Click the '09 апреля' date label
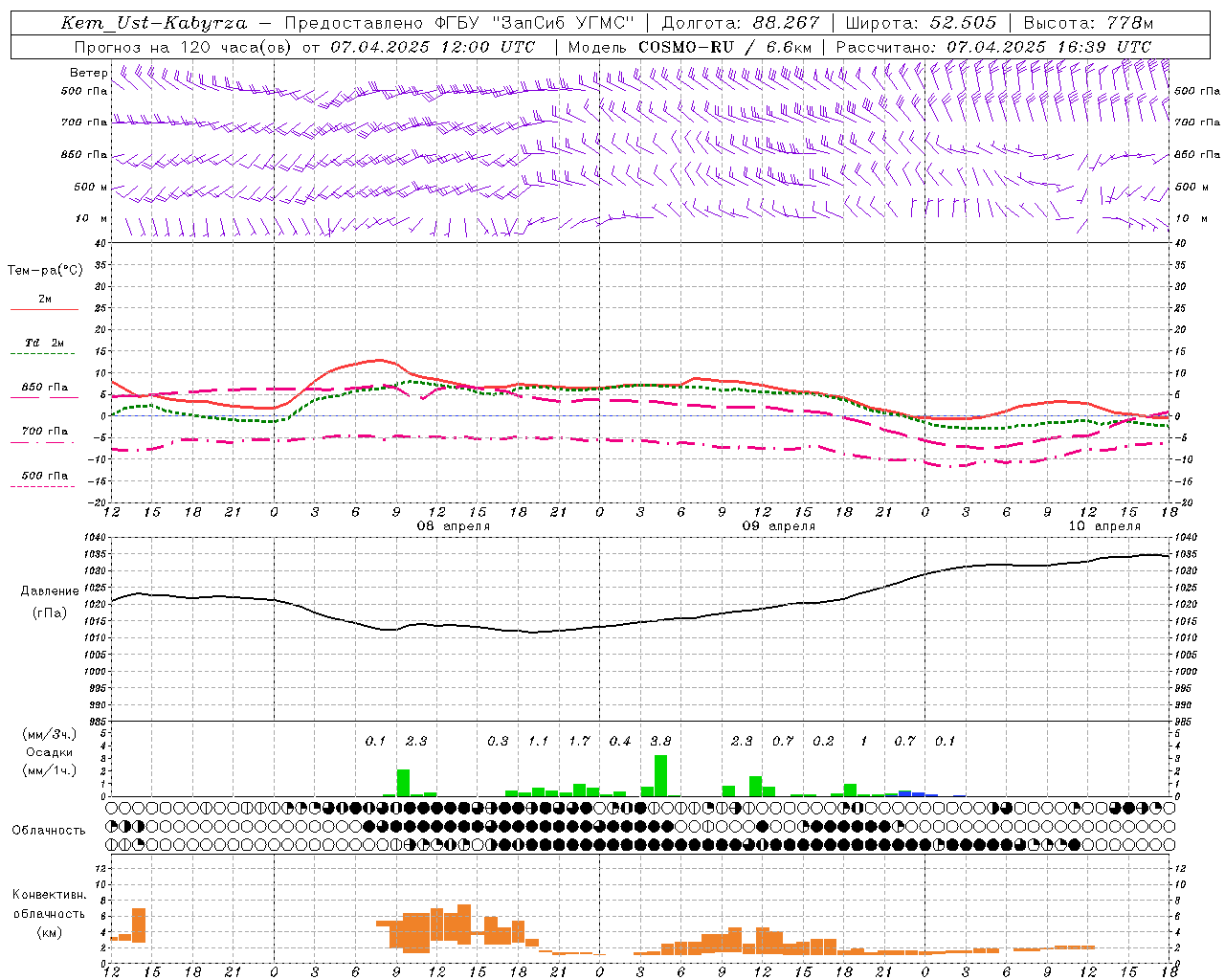Screen dimensions: 1225x980 [x=779, y=526]
